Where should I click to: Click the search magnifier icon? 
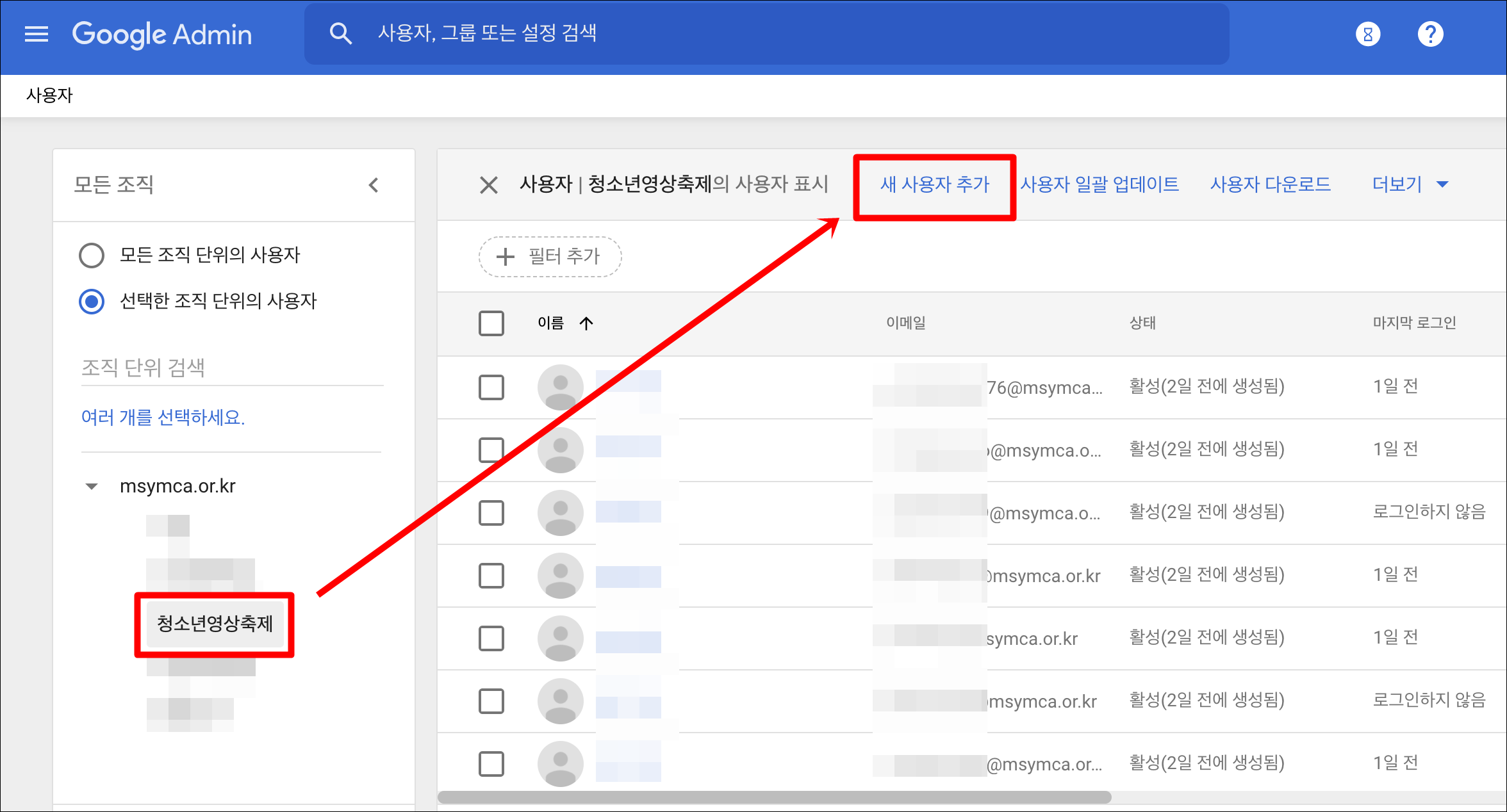pos(340,34)
